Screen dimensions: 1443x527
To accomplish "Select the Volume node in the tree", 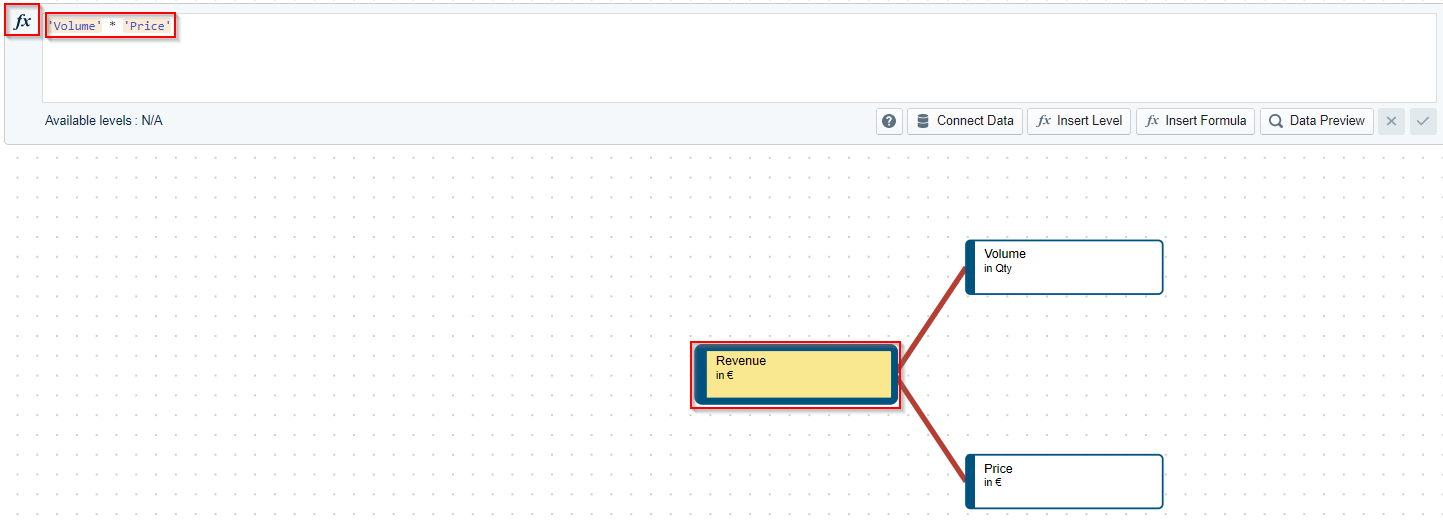I will point(1066,267).
